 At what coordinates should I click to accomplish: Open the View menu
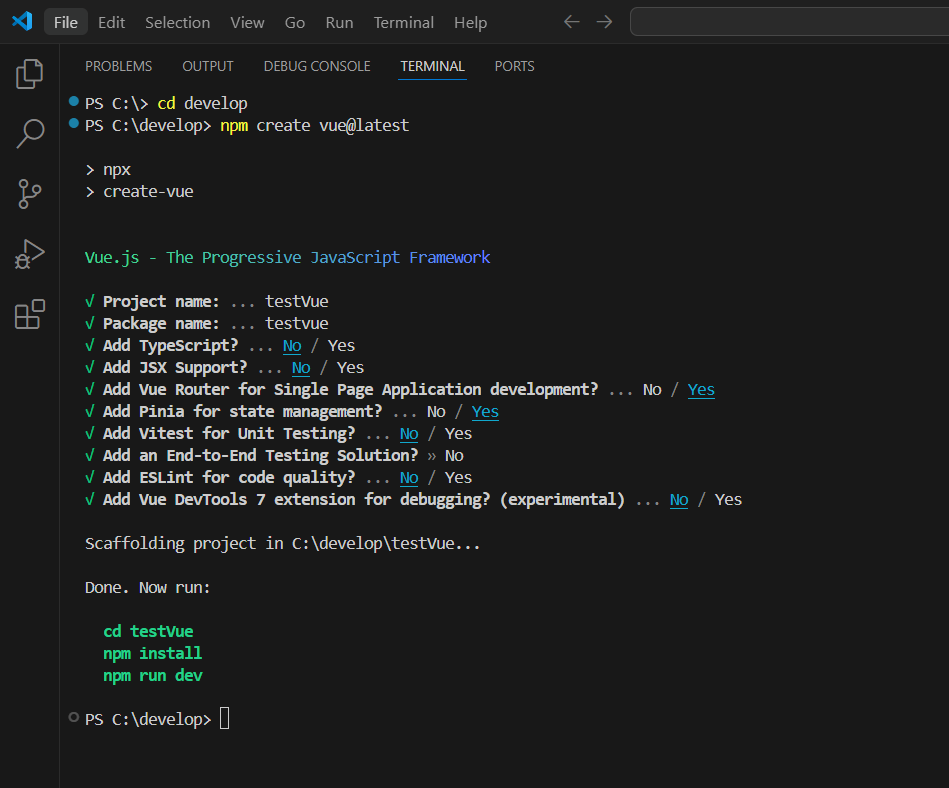click(x=247, y=22)
